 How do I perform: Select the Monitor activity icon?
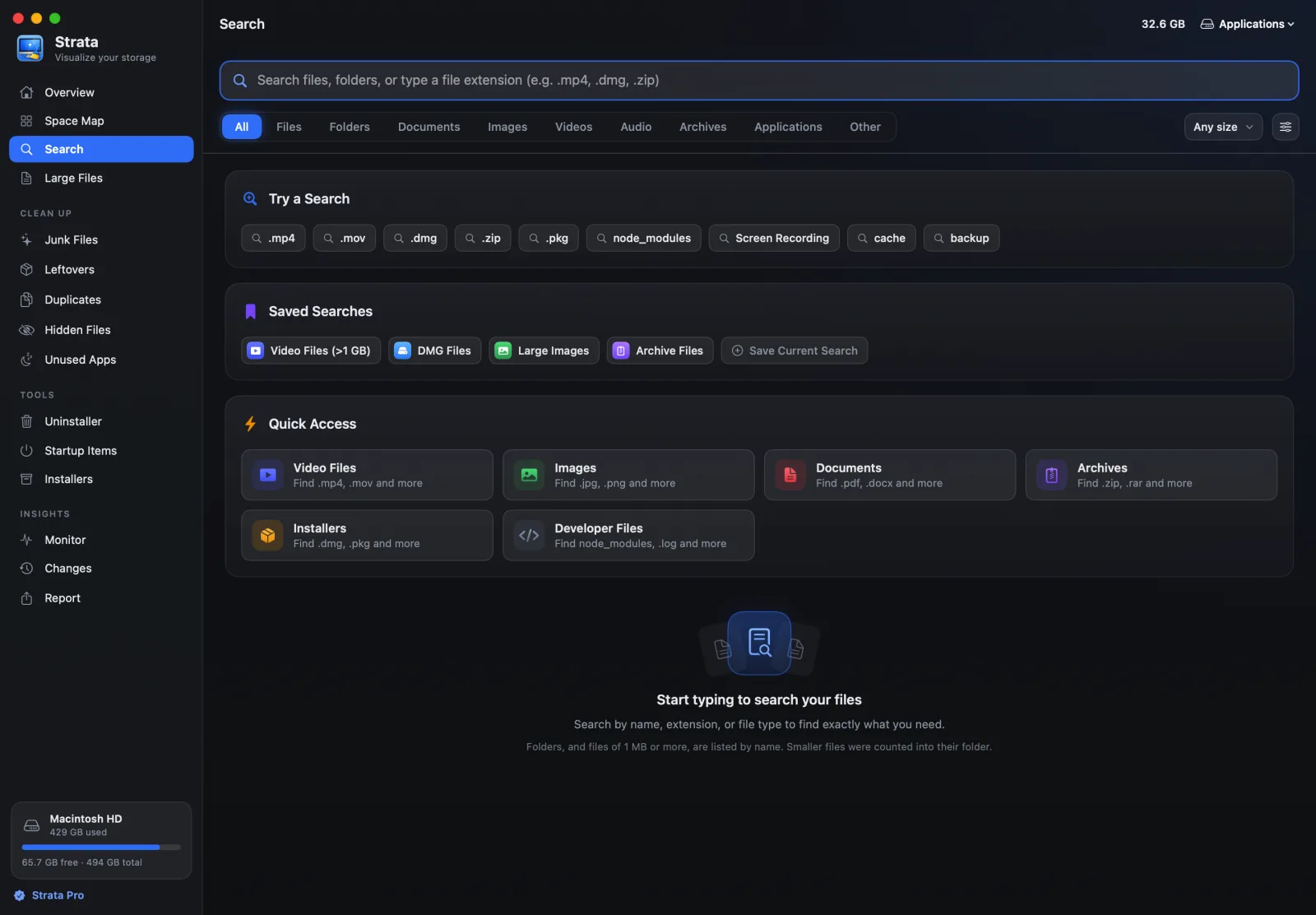click(26, 540)
